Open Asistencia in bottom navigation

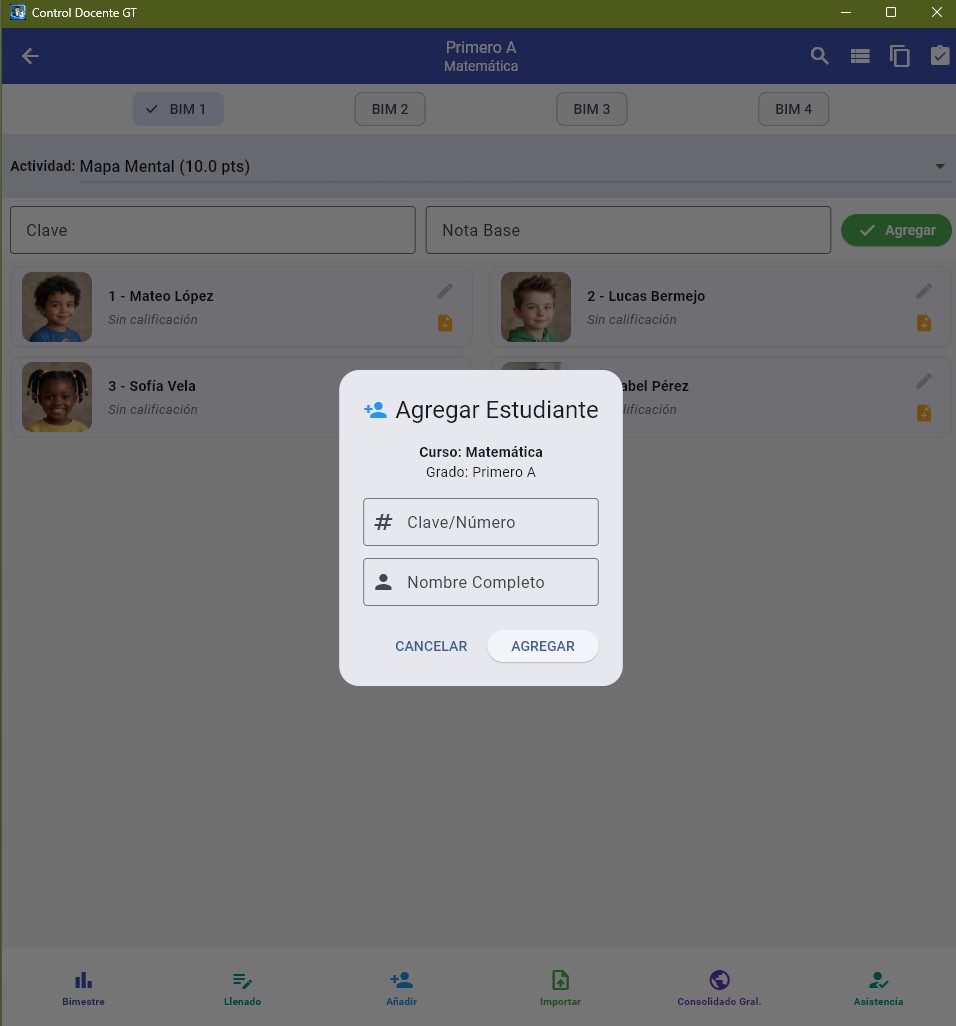point(878,988)
